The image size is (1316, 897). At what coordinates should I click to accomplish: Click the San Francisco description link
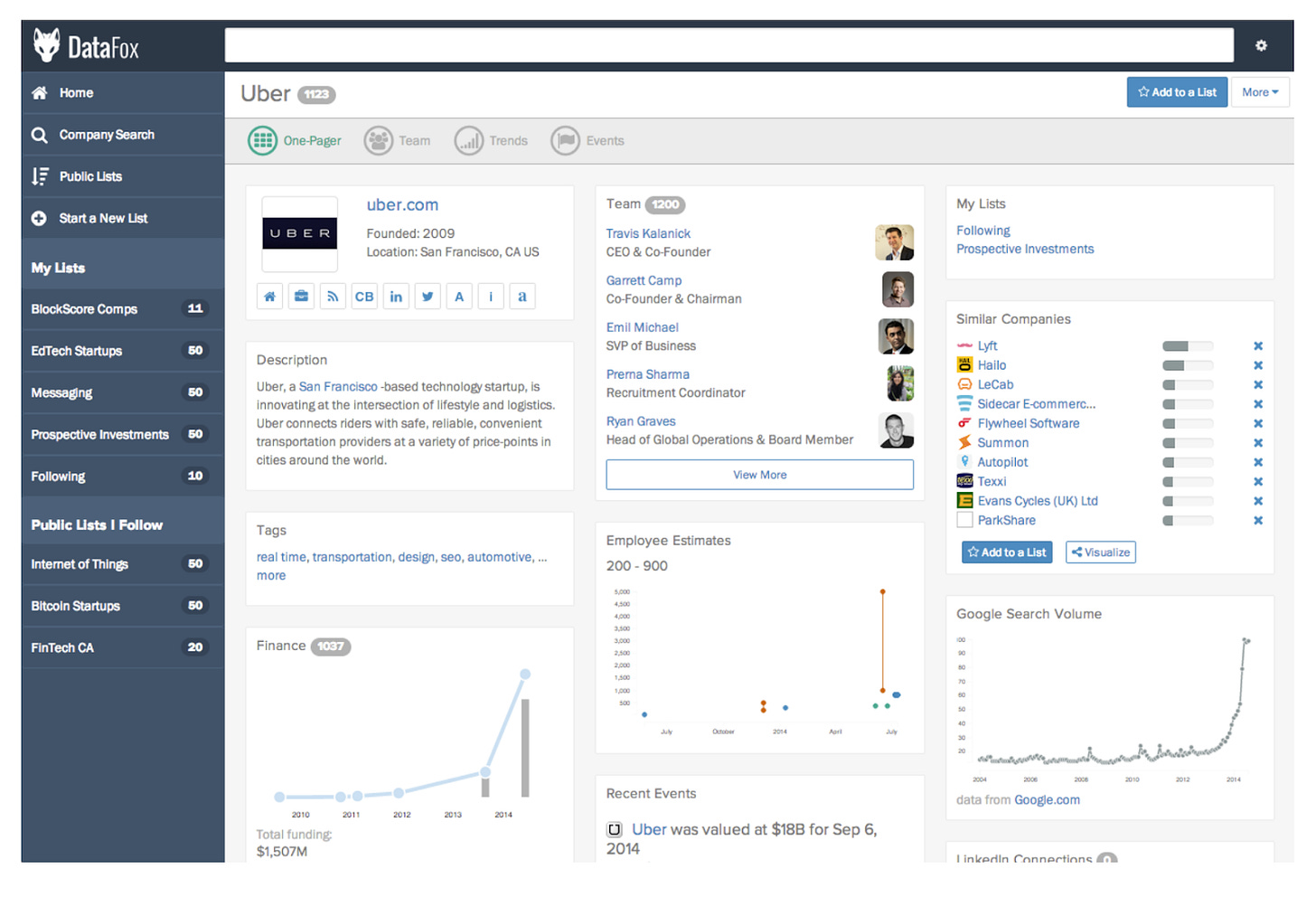click(x=338, y=387)
